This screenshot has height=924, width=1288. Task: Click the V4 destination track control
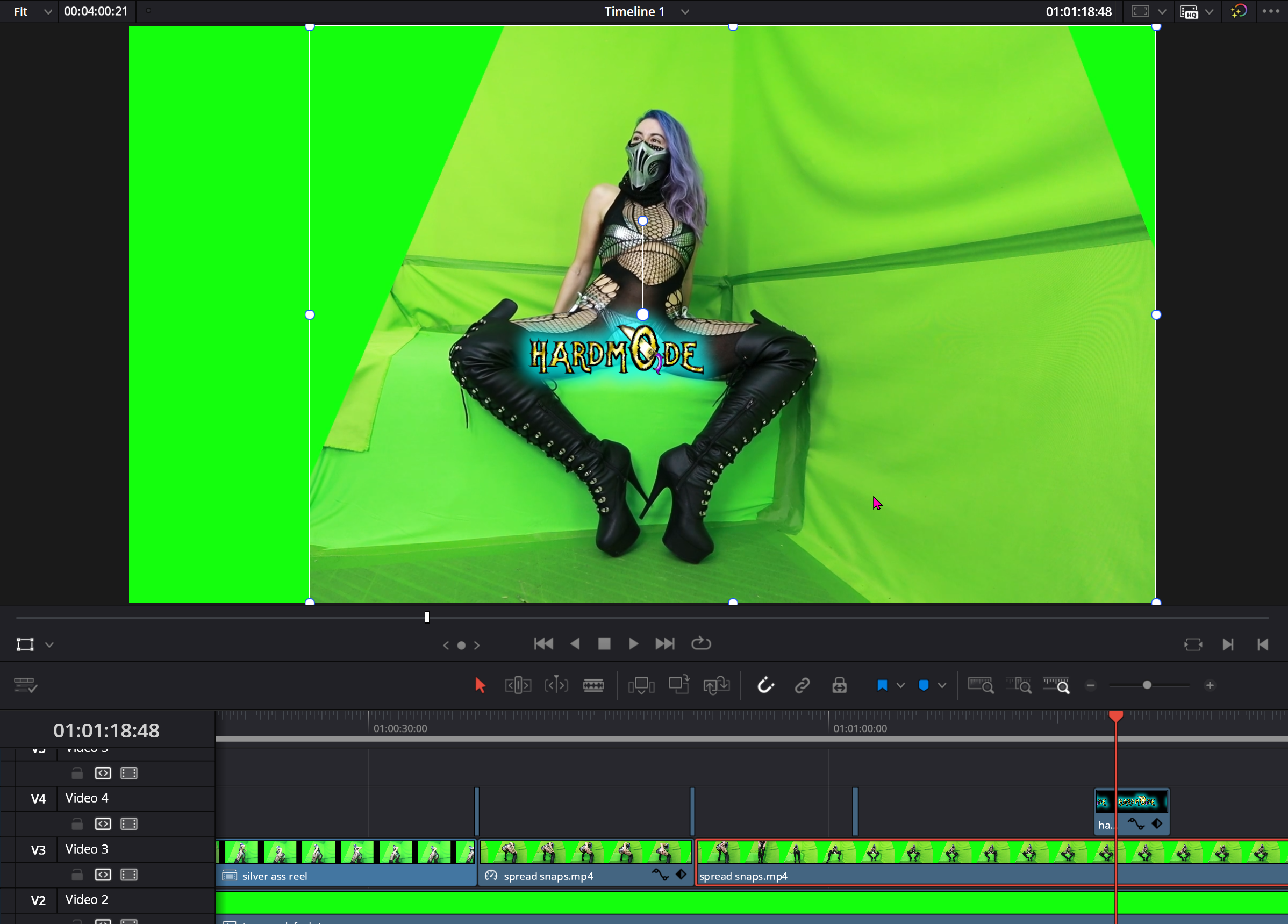[x=38, y=799]
